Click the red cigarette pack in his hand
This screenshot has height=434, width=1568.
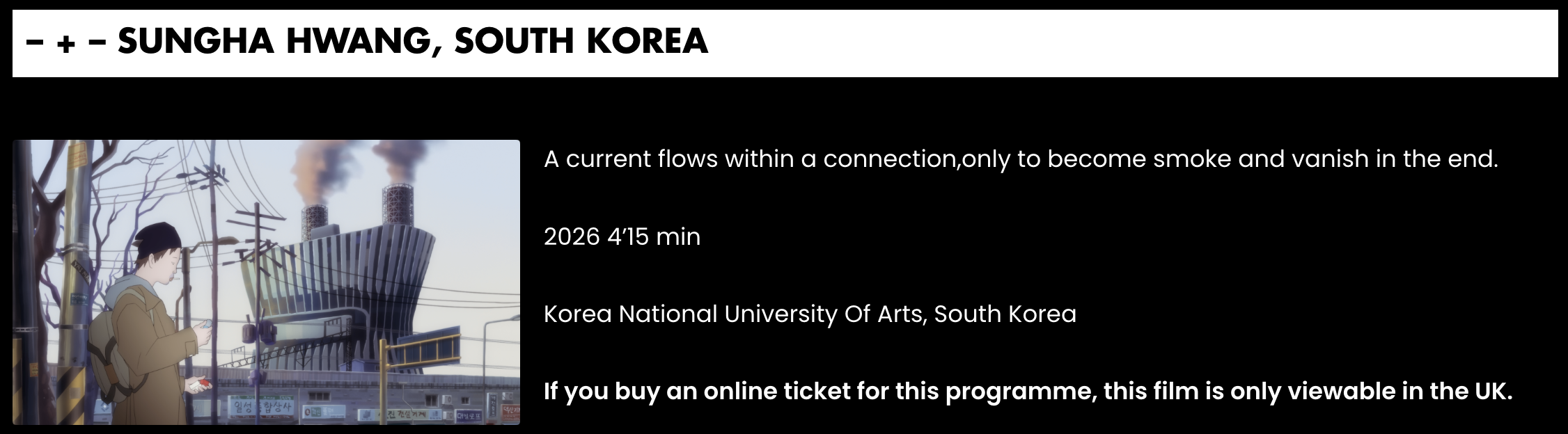coord(201,384)
